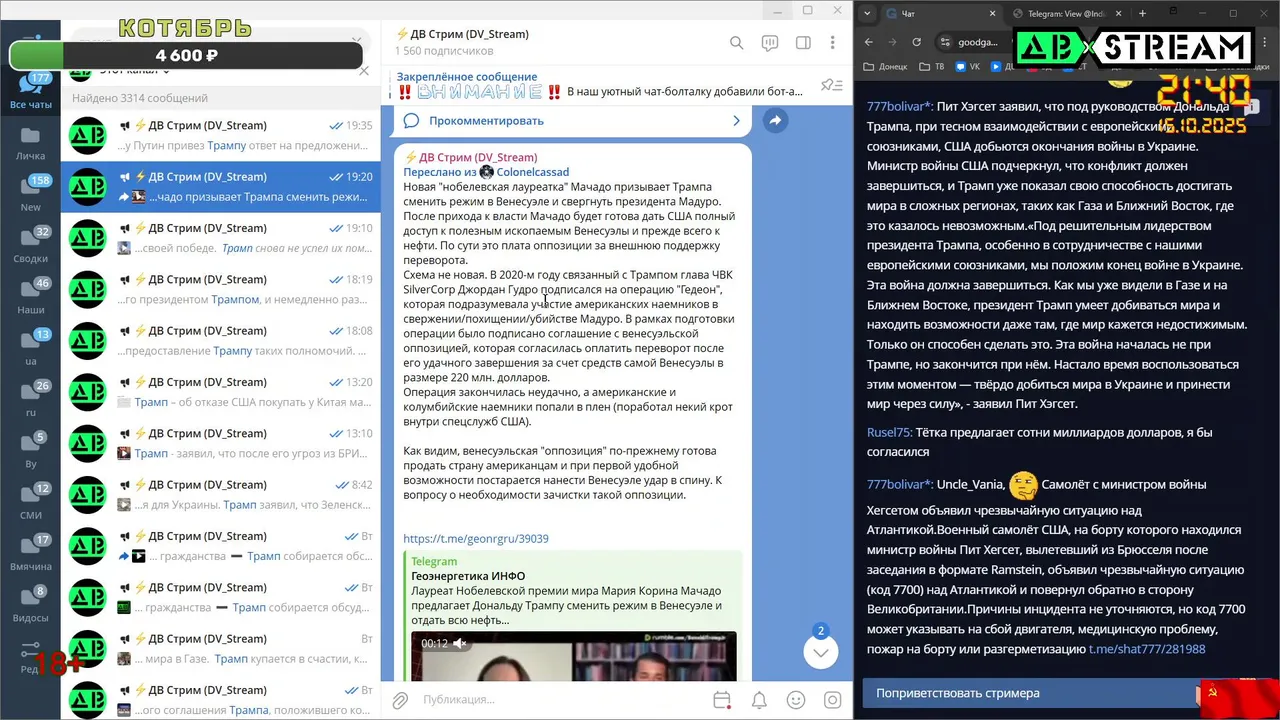Switch to the New chat folder
Viewport: 1280px width, 720px height.
31,193
